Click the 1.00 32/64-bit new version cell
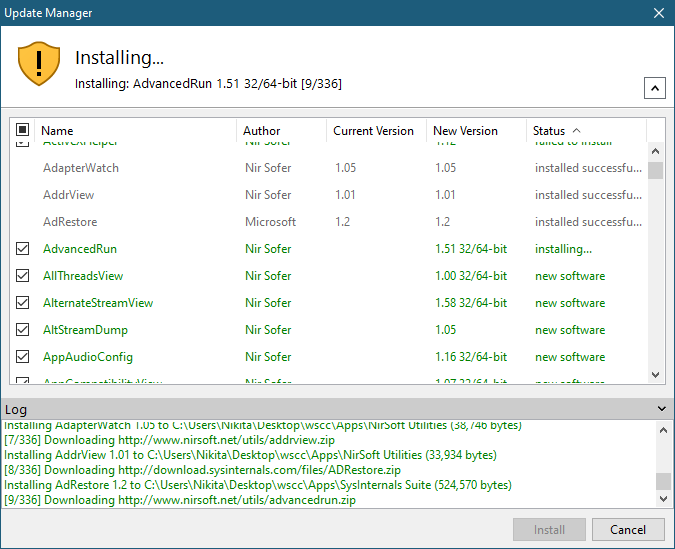 (471, 276)
